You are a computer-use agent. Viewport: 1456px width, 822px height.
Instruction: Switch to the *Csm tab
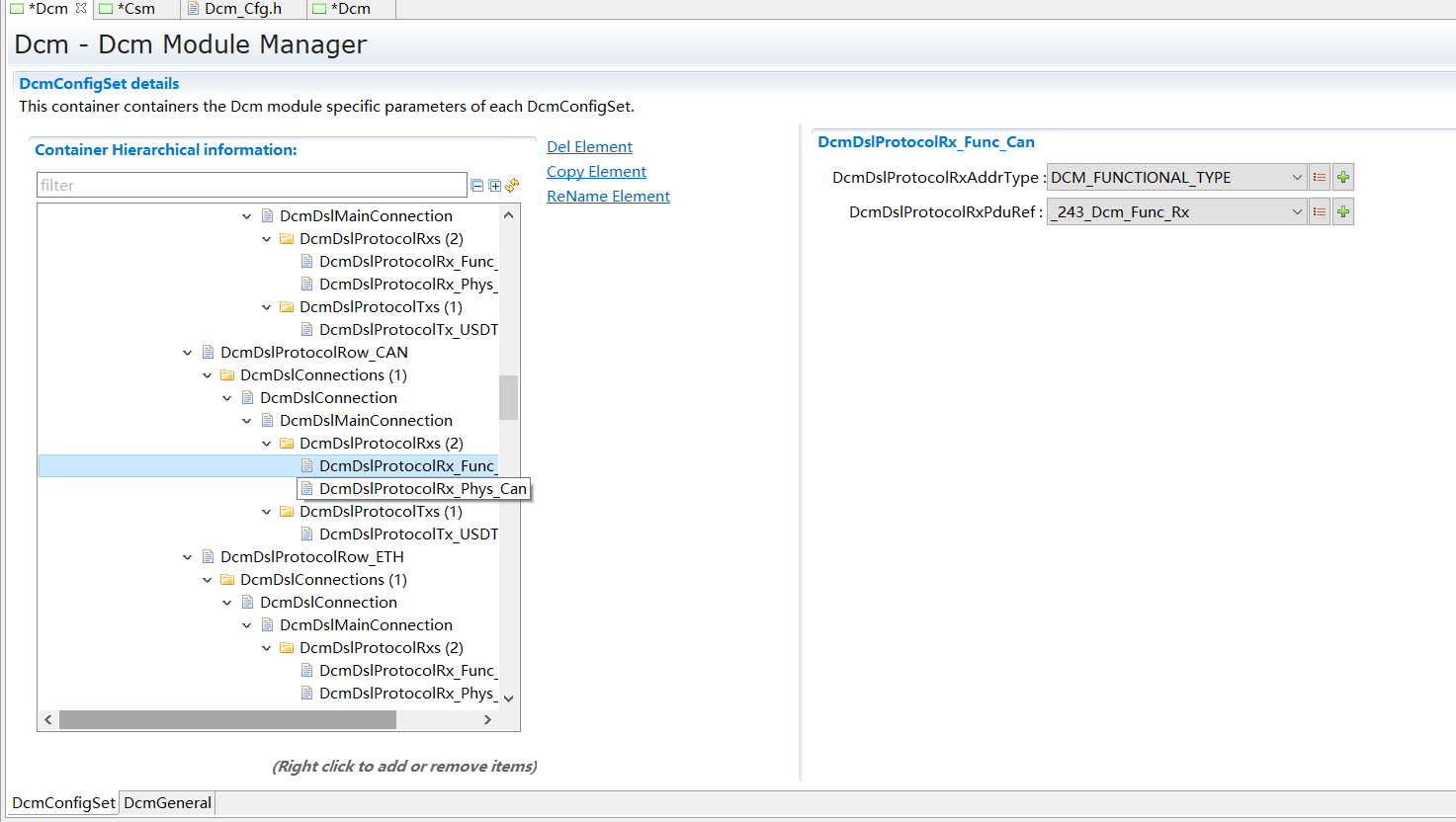click(135, 9)
